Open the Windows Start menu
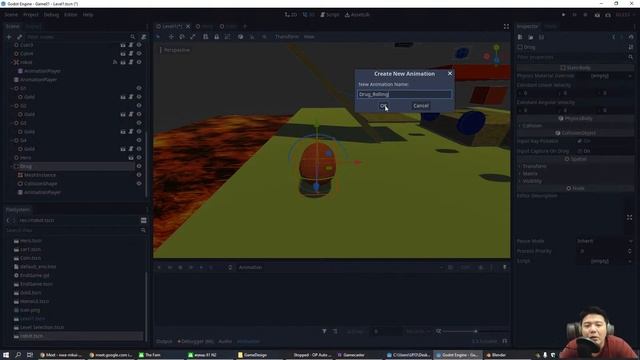This screenshot has width=640, height=360. coord(6,355)
